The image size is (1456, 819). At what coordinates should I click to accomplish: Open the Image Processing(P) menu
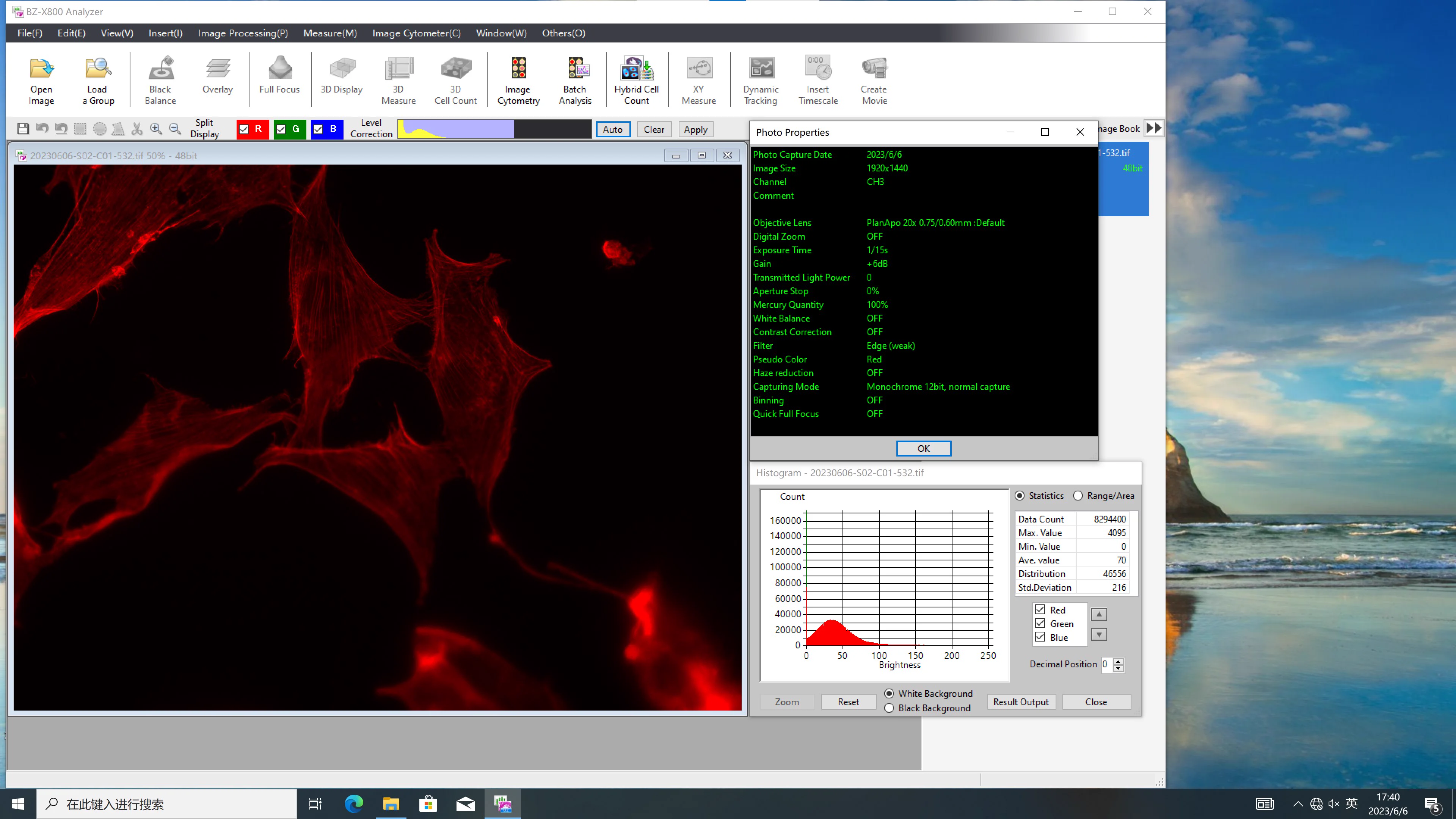(x=243, y=33)
